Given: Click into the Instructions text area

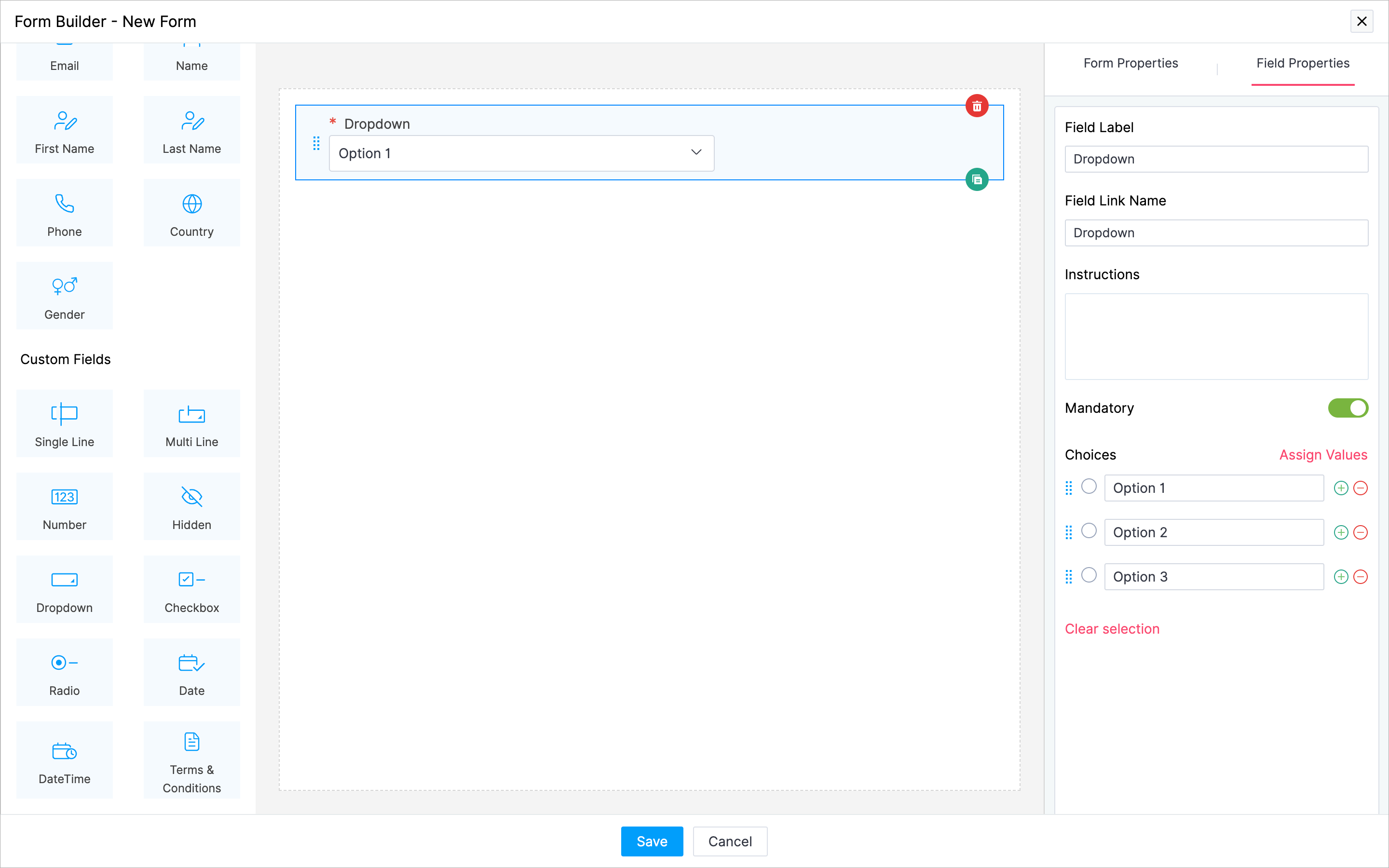Looking at the screenshot, I should (x=1216, y=337).
